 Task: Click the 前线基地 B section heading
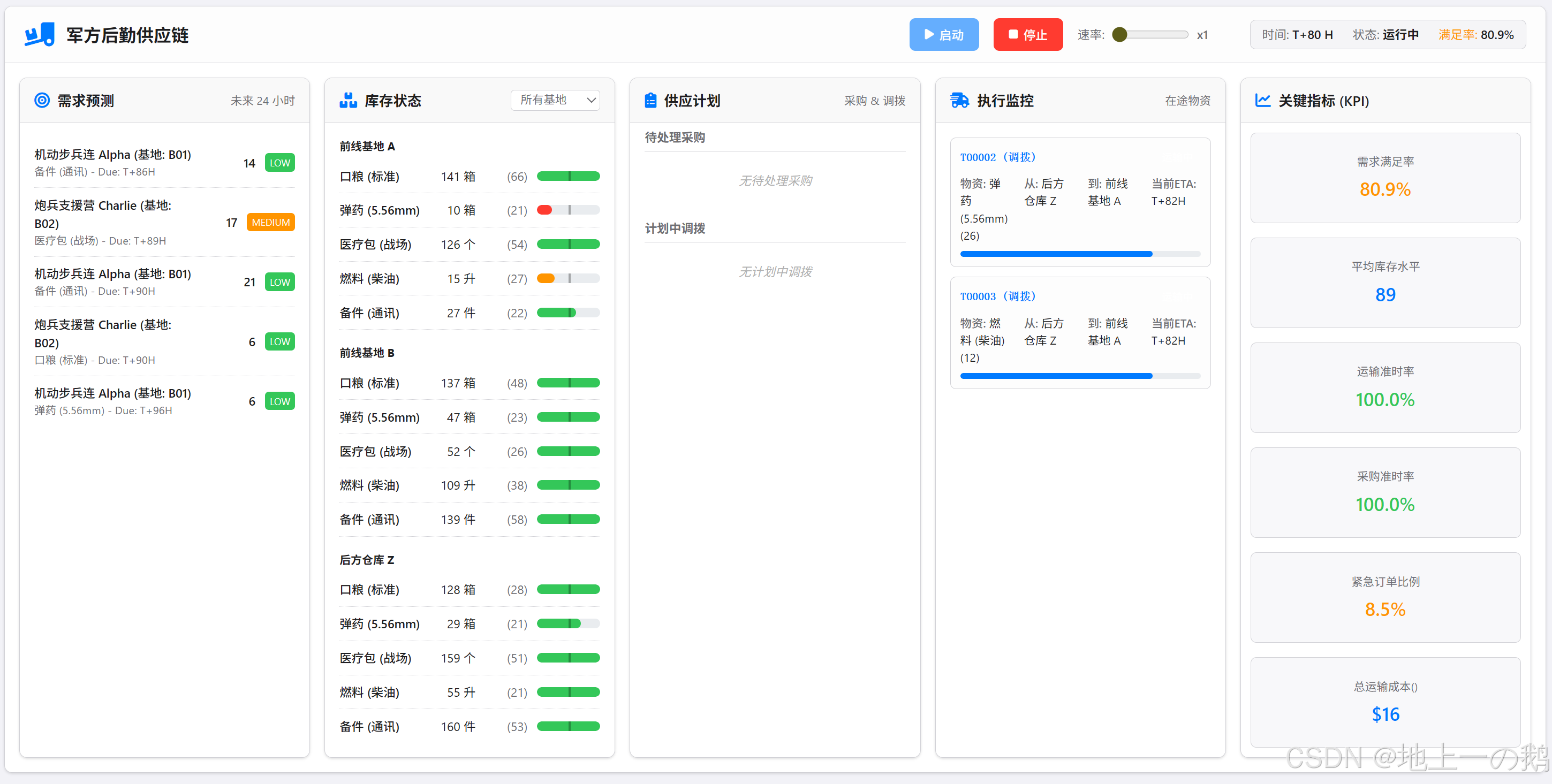(x=367, y=353)
